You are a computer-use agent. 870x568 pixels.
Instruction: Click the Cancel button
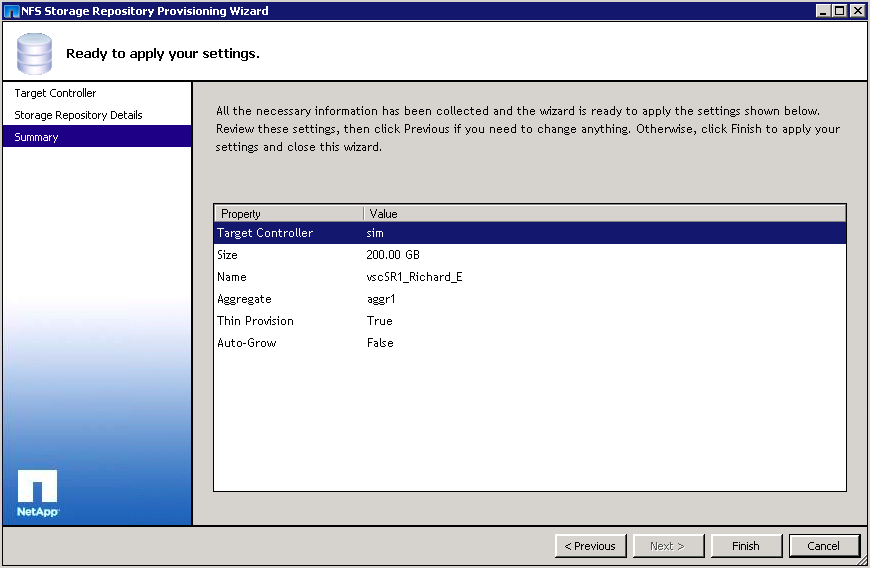click(x=823, y=546)
